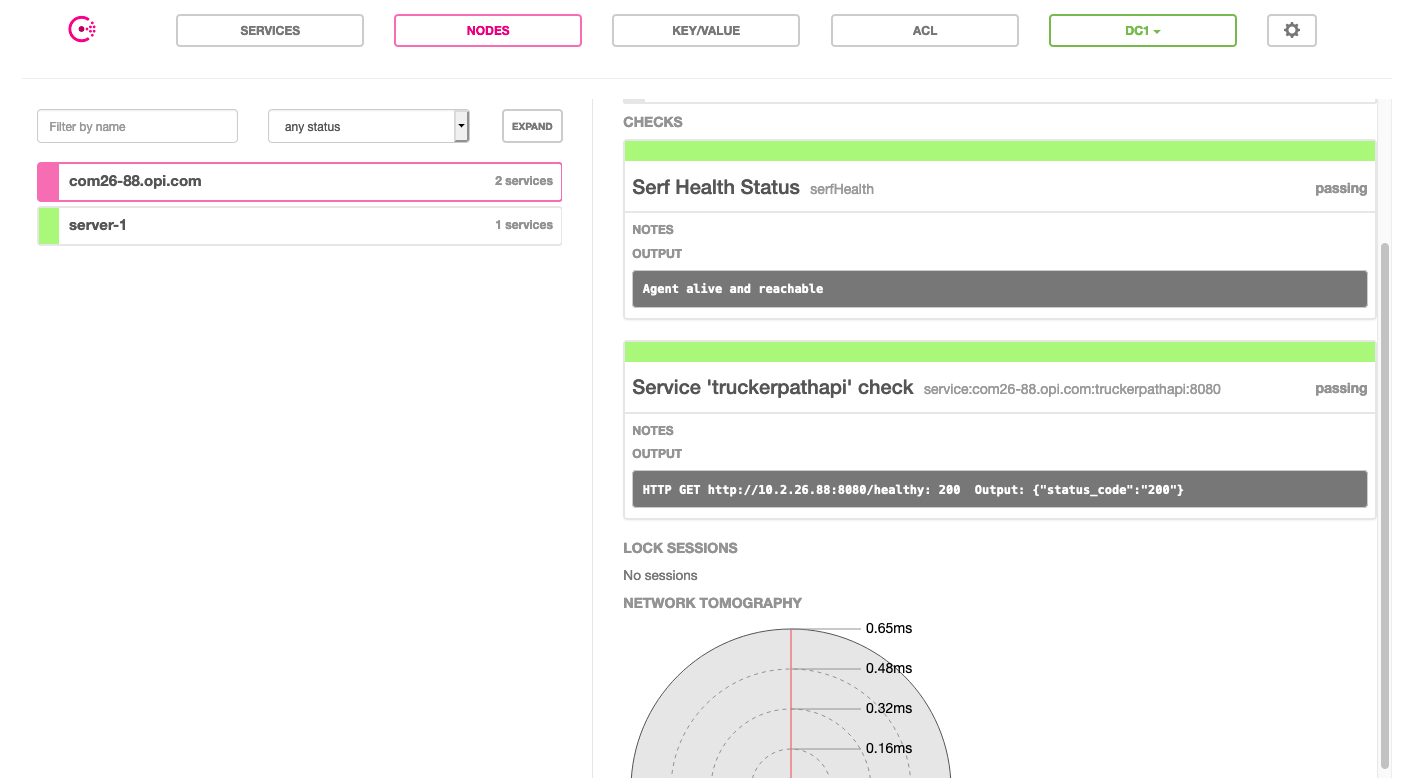Select the server-1 node
The width and height of the screenshot is (1405, 778).
pos(300,225)
